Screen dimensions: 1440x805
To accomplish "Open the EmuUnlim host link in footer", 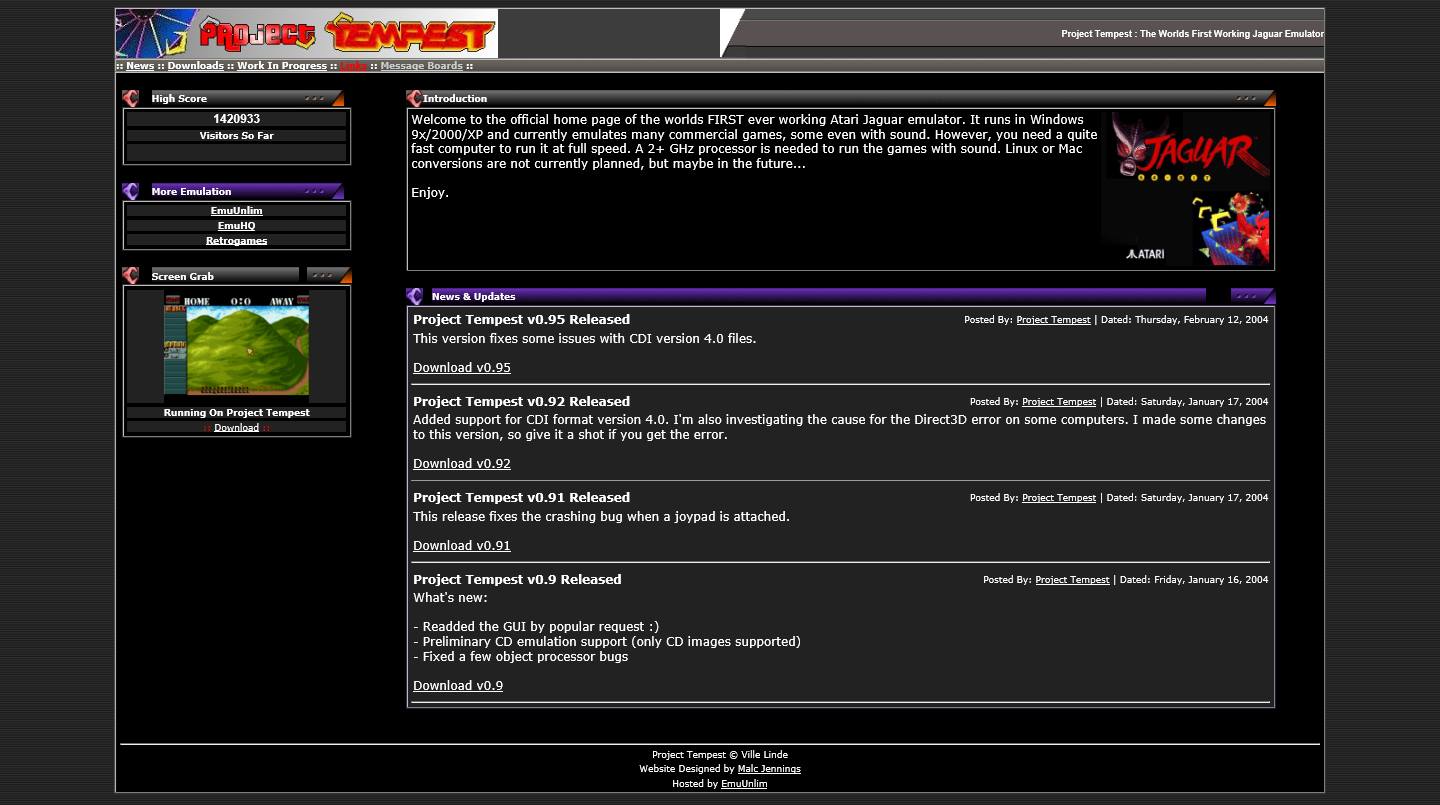I will 744,784.
